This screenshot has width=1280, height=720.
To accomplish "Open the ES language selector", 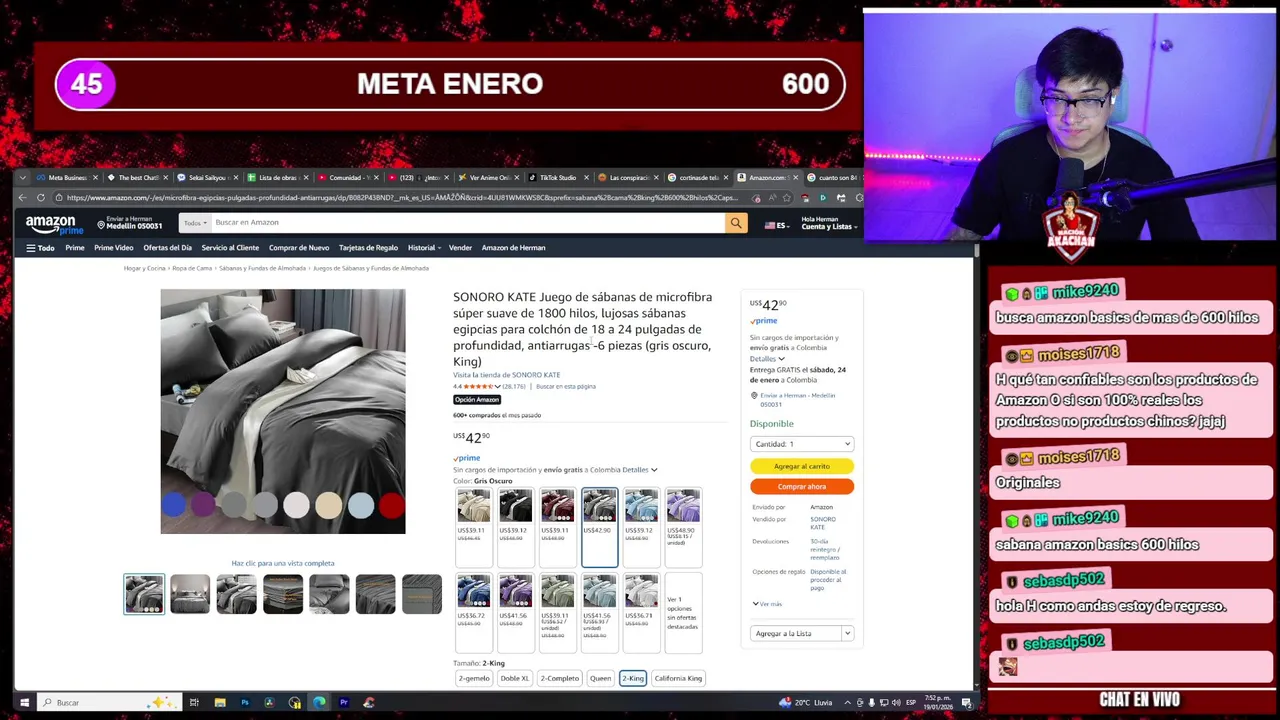I will pyautogui.click(x=776, y=226).
